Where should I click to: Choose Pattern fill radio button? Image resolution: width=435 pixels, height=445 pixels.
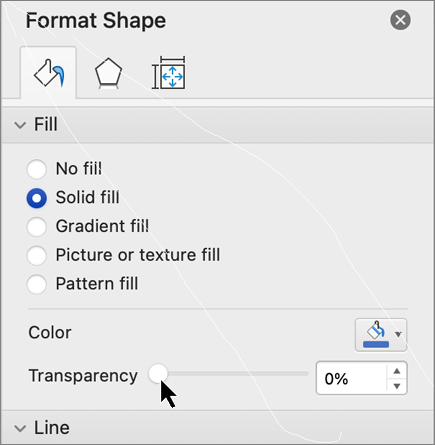click(37, 284)
